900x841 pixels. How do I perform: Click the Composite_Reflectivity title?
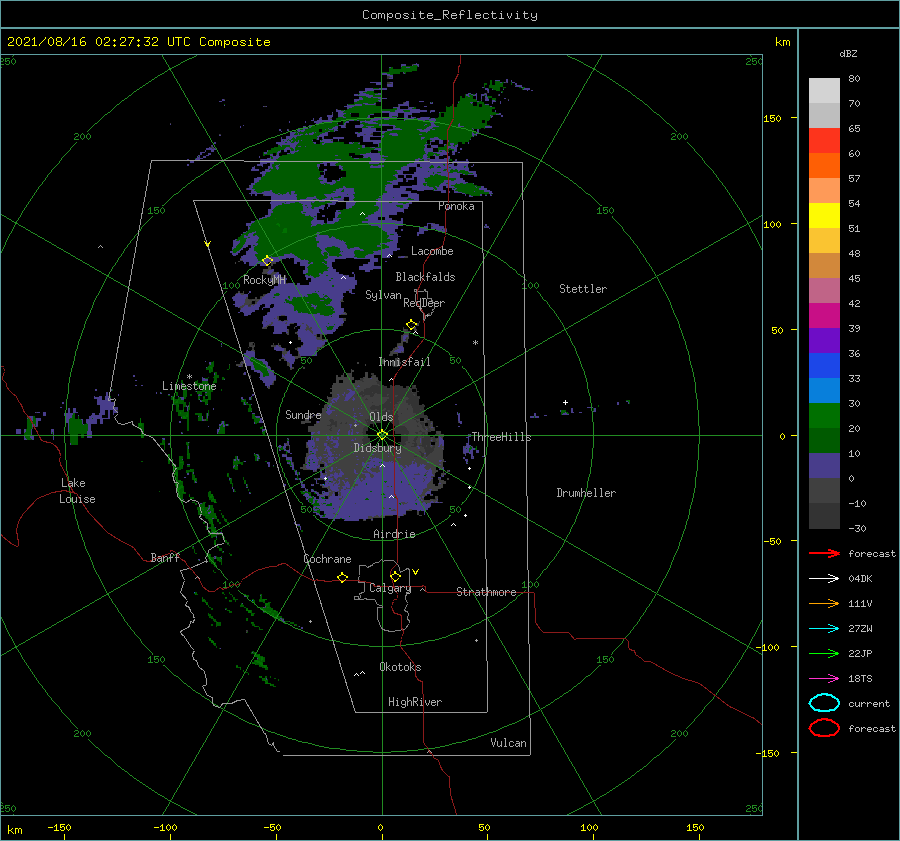pos(450,15)
